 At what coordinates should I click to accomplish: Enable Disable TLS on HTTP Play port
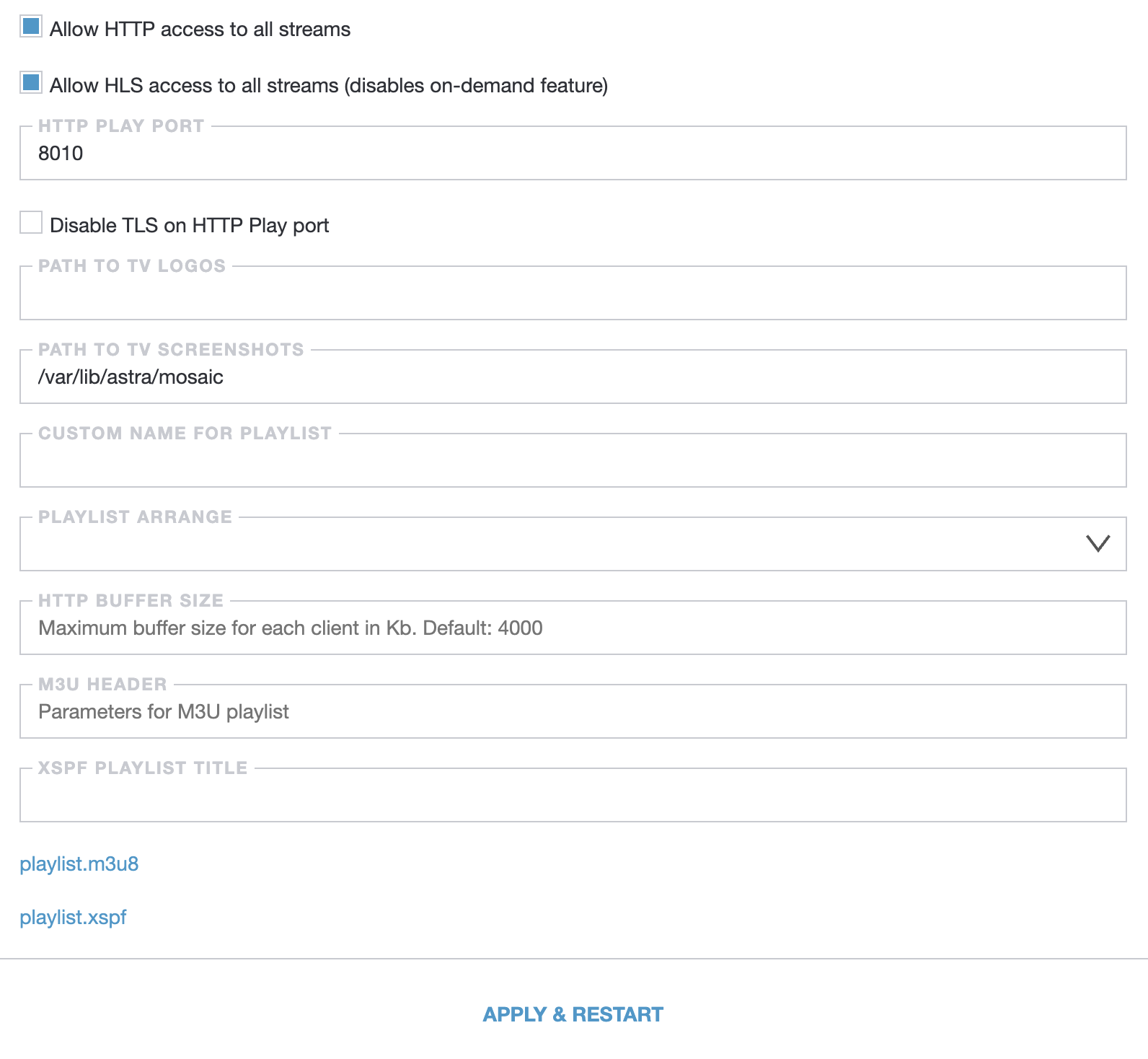tap(31, 223)
